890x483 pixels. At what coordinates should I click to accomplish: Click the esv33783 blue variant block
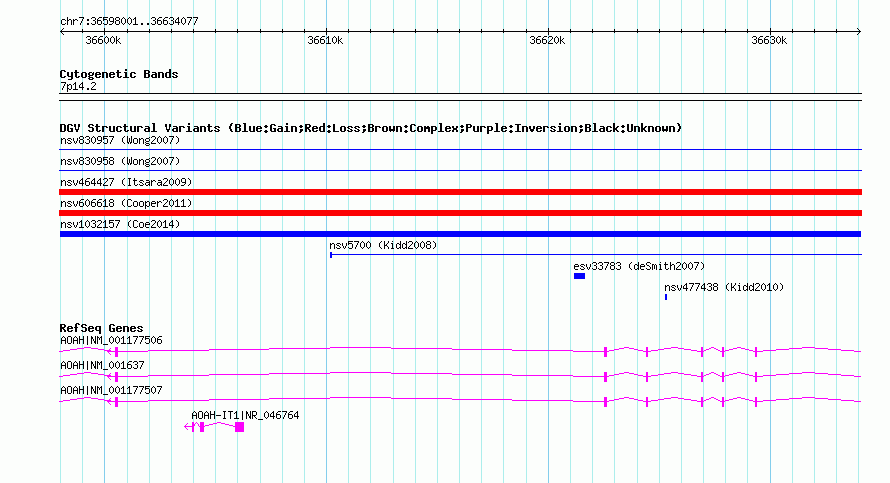[x=579, y=276]
